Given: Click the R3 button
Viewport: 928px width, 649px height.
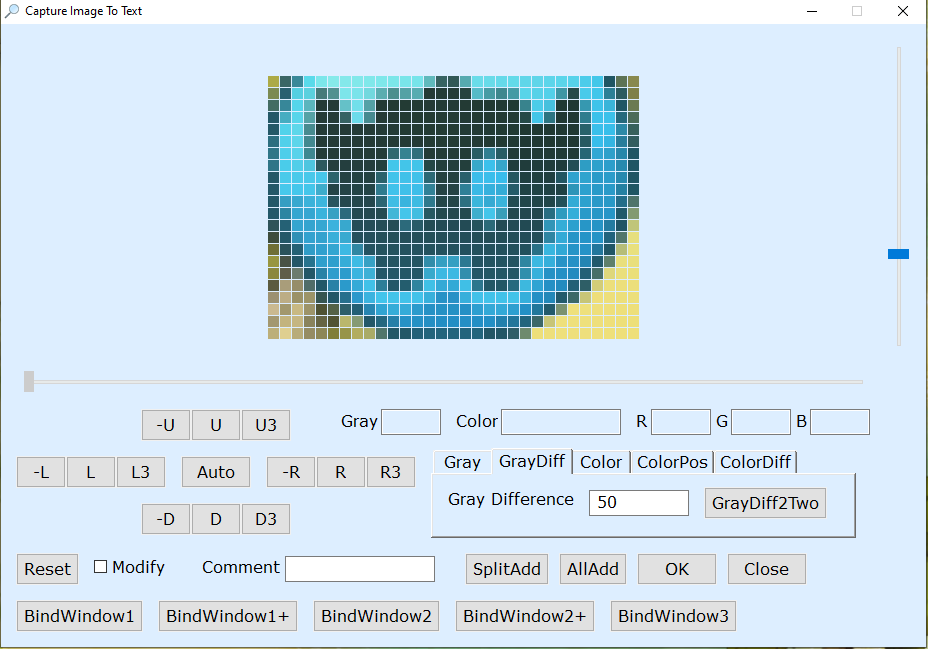Looking at the screenshot, I should [391, 472].
